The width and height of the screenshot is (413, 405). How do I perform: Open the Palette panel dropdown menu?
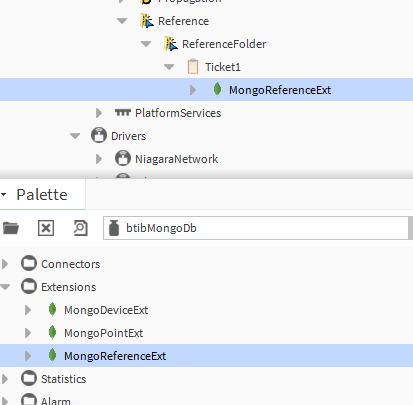[x=4, y=194]
